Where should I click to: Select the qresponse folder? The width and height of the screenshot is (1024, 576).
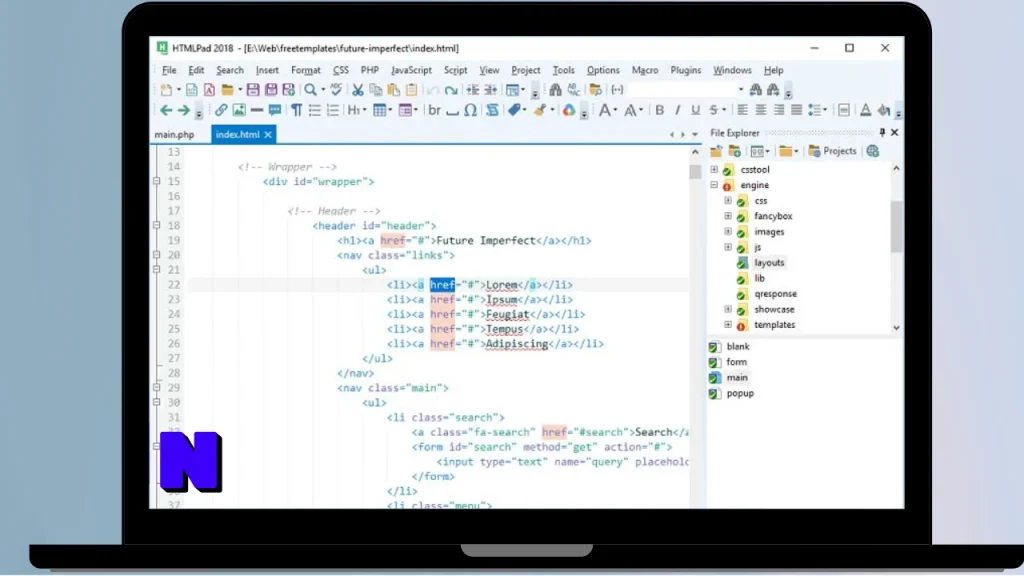(775, 294)
